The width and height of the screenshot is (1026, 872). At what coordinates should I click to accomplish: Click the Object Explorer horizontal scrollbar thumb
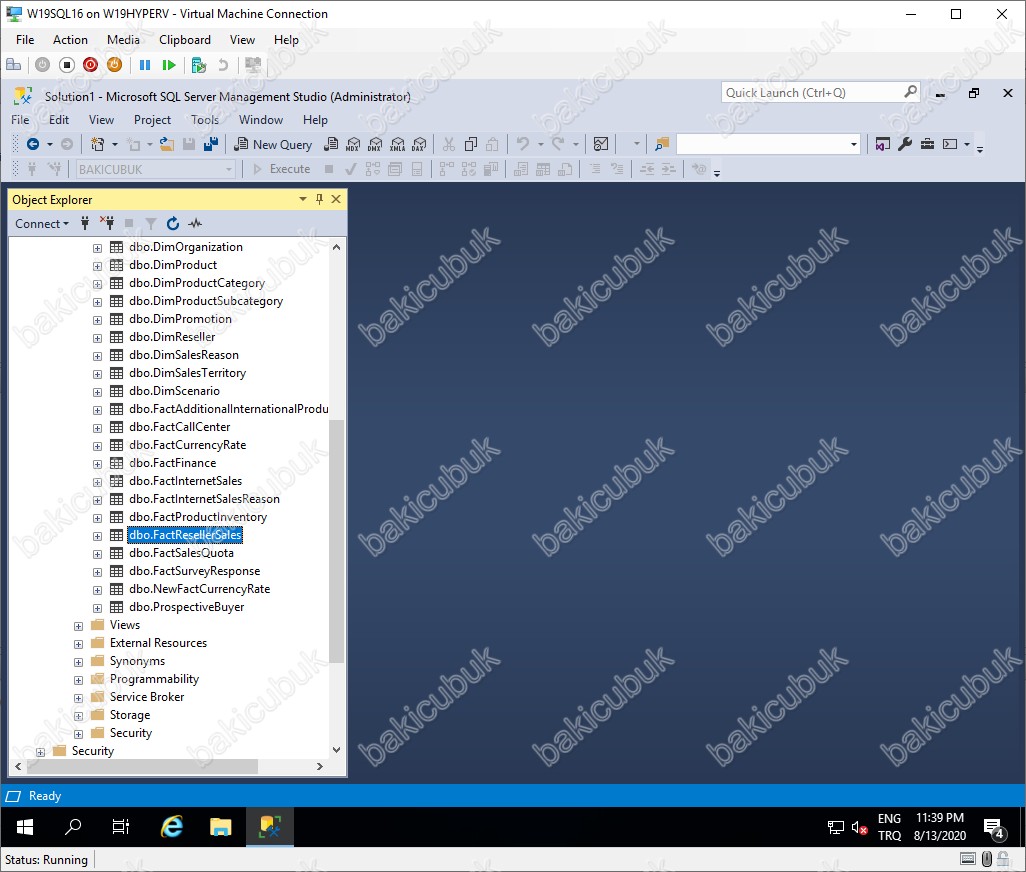(142, 766)
